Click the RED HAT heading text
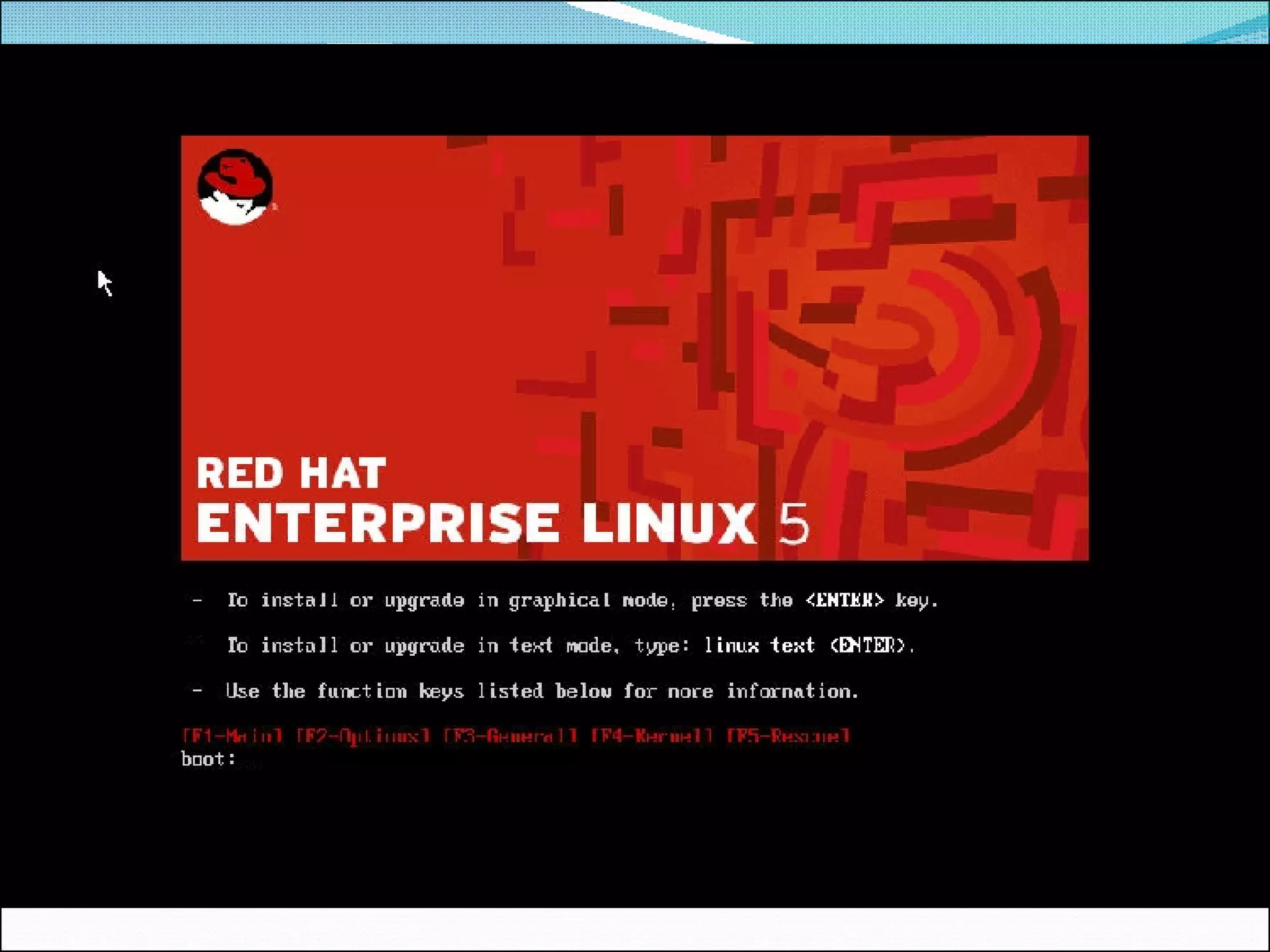 point(291,474)
